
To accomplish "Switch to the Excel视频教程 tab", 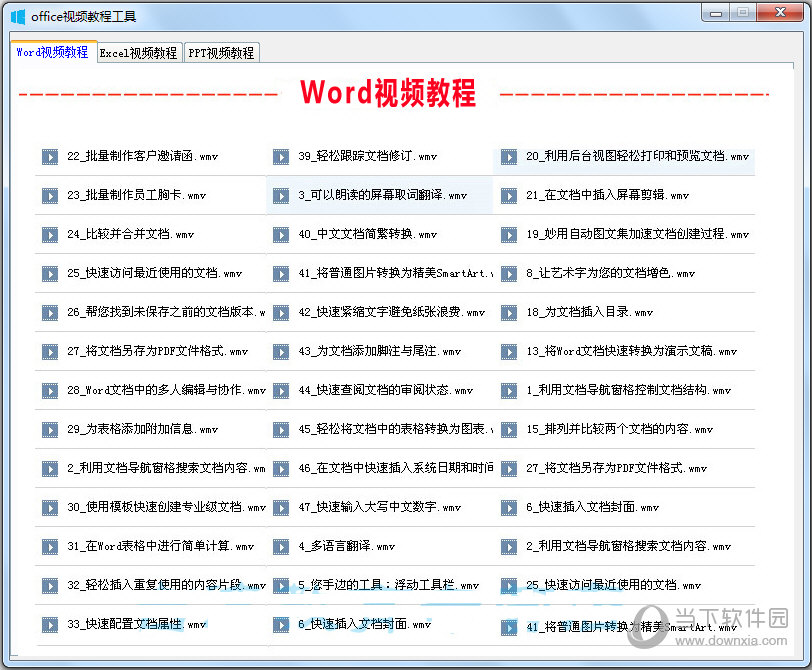I will coord(138,53).
